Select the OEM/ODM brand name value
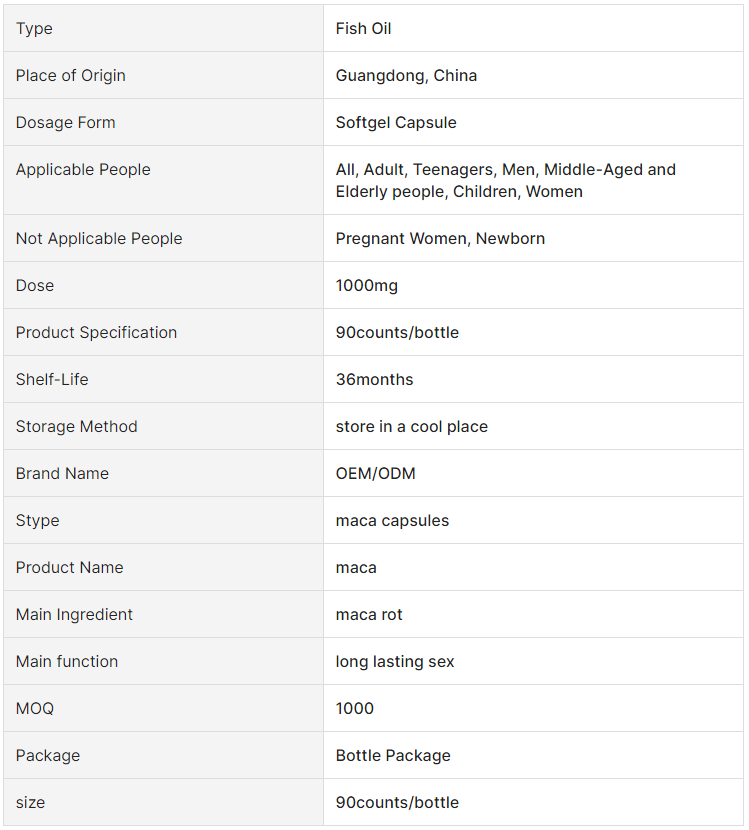This screenshot has height=830, width=749. (375, 473)
